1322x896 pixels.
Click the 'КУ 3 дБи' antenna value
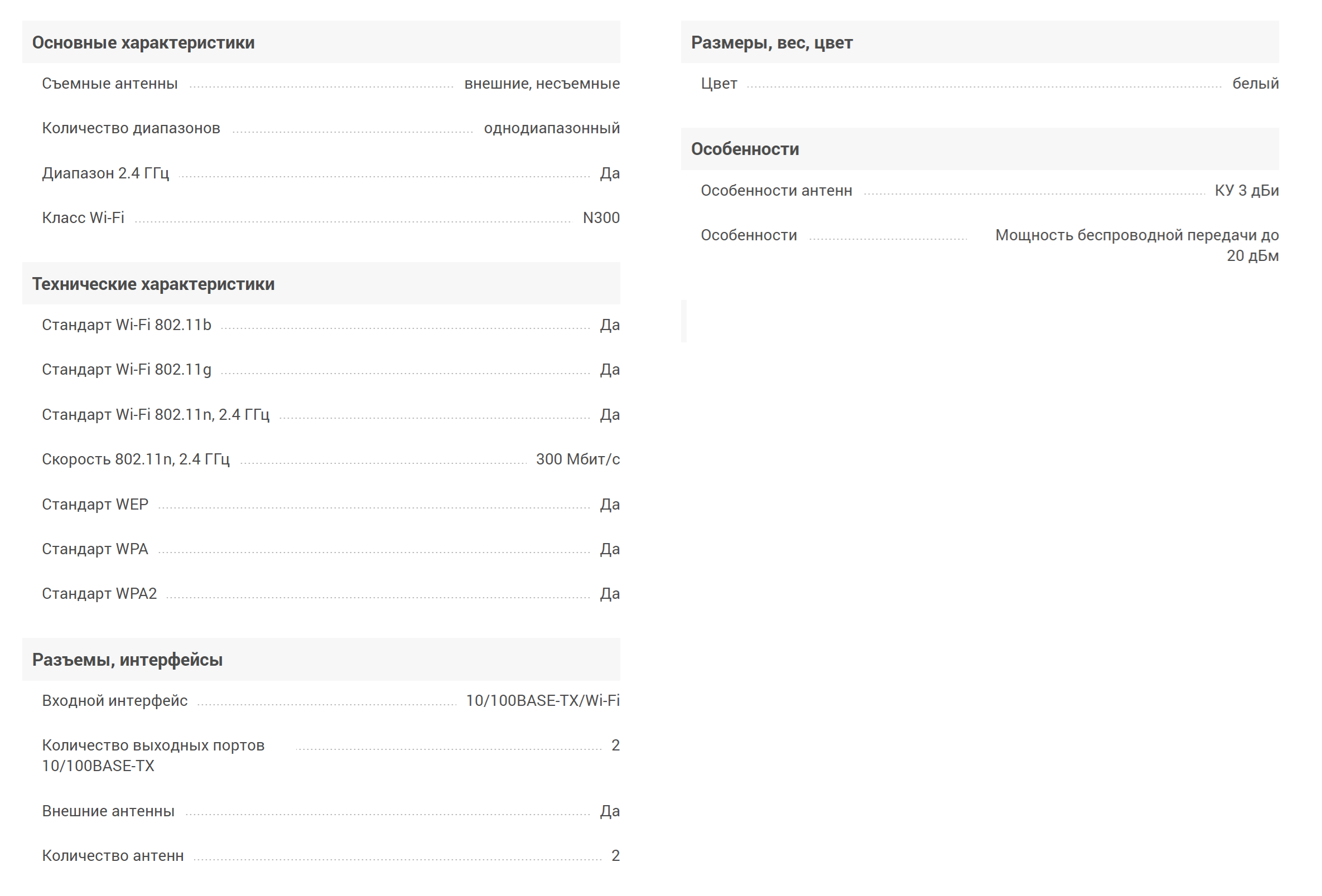tap(1246, 191)
